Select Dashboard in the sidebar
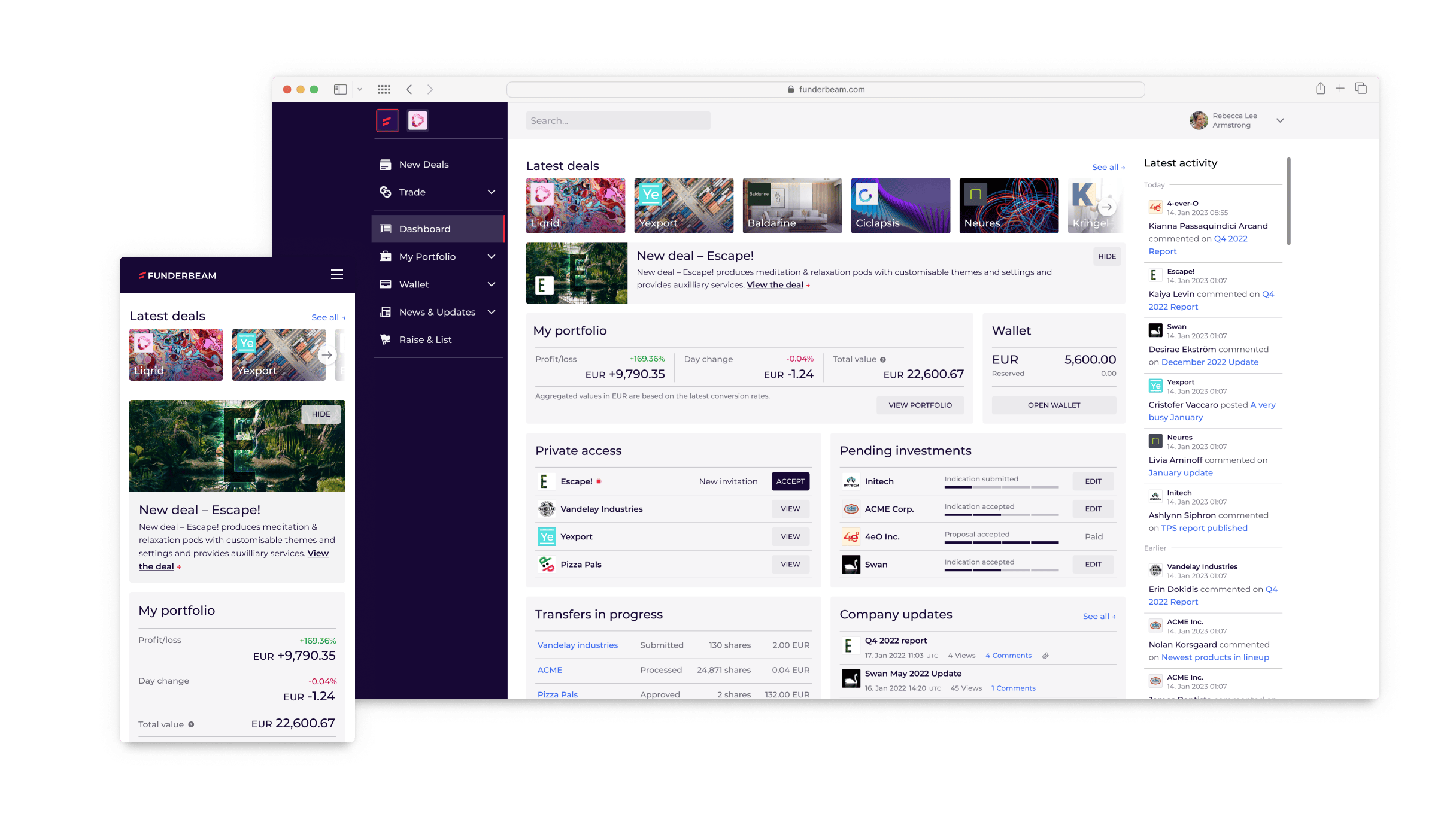 tap(438, 229)
